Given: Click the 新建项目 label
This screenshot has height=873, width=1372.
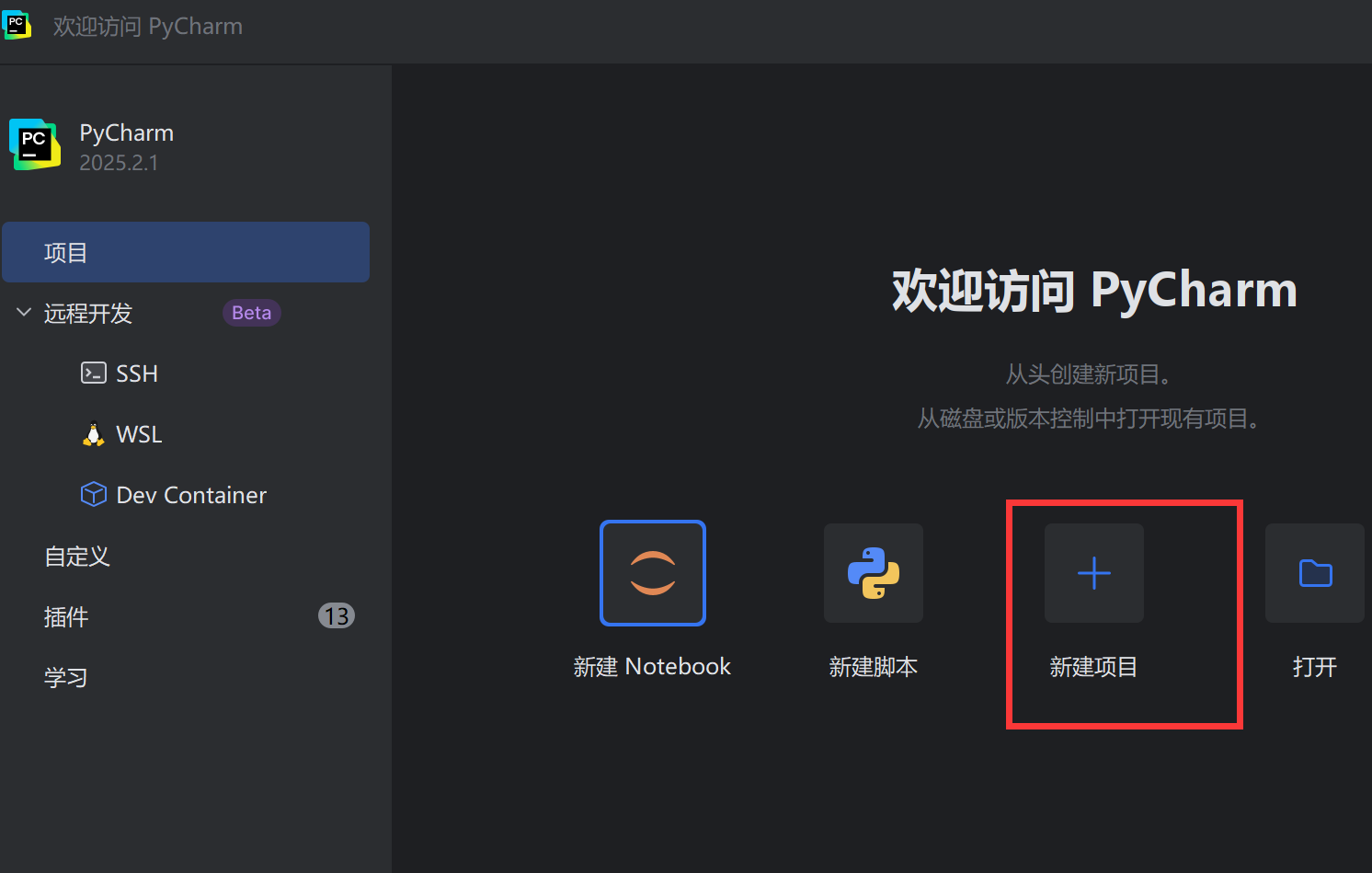Looking at the screenshot, I should click(x=1094, y=666).
